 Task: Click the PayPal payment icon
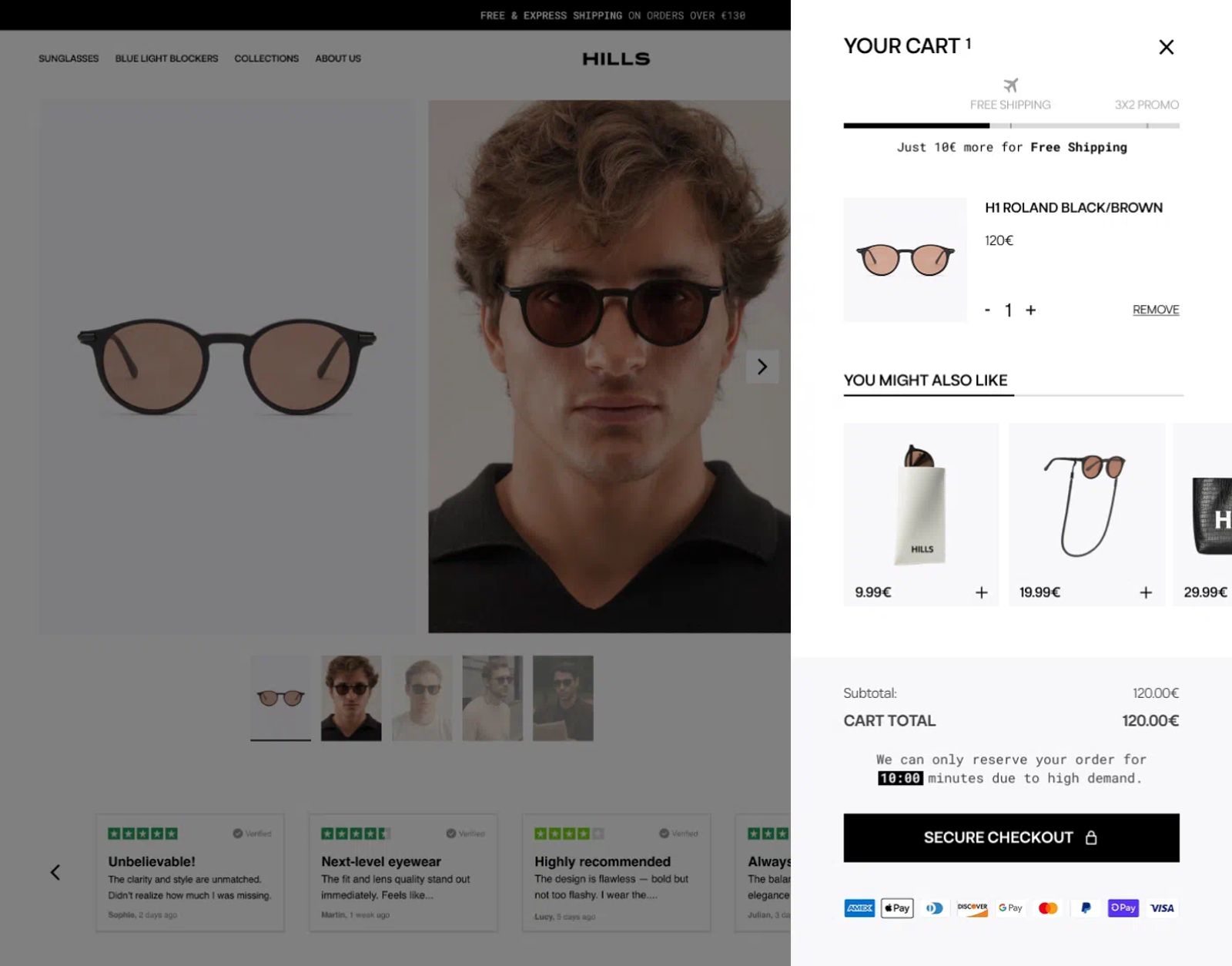pyautogui.click(x=1085, y=907)
